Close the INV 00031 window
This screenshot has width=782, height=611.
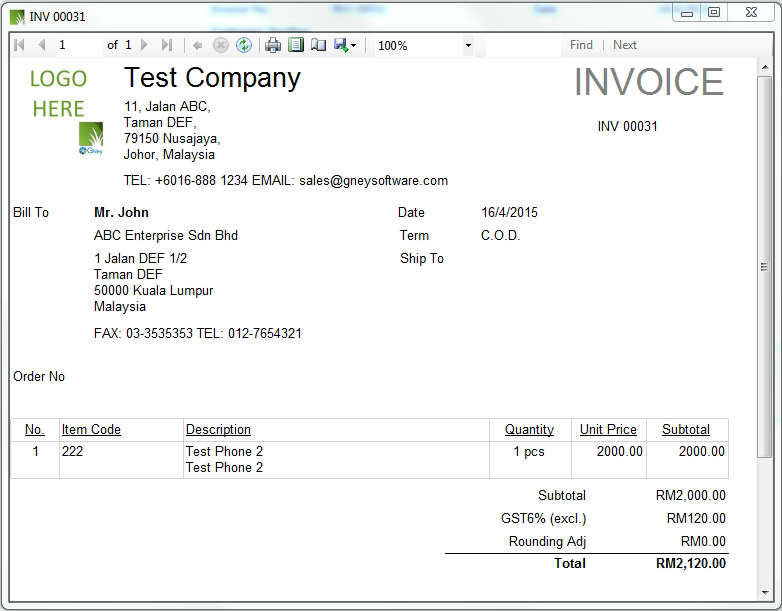click(x=751, y=12)
